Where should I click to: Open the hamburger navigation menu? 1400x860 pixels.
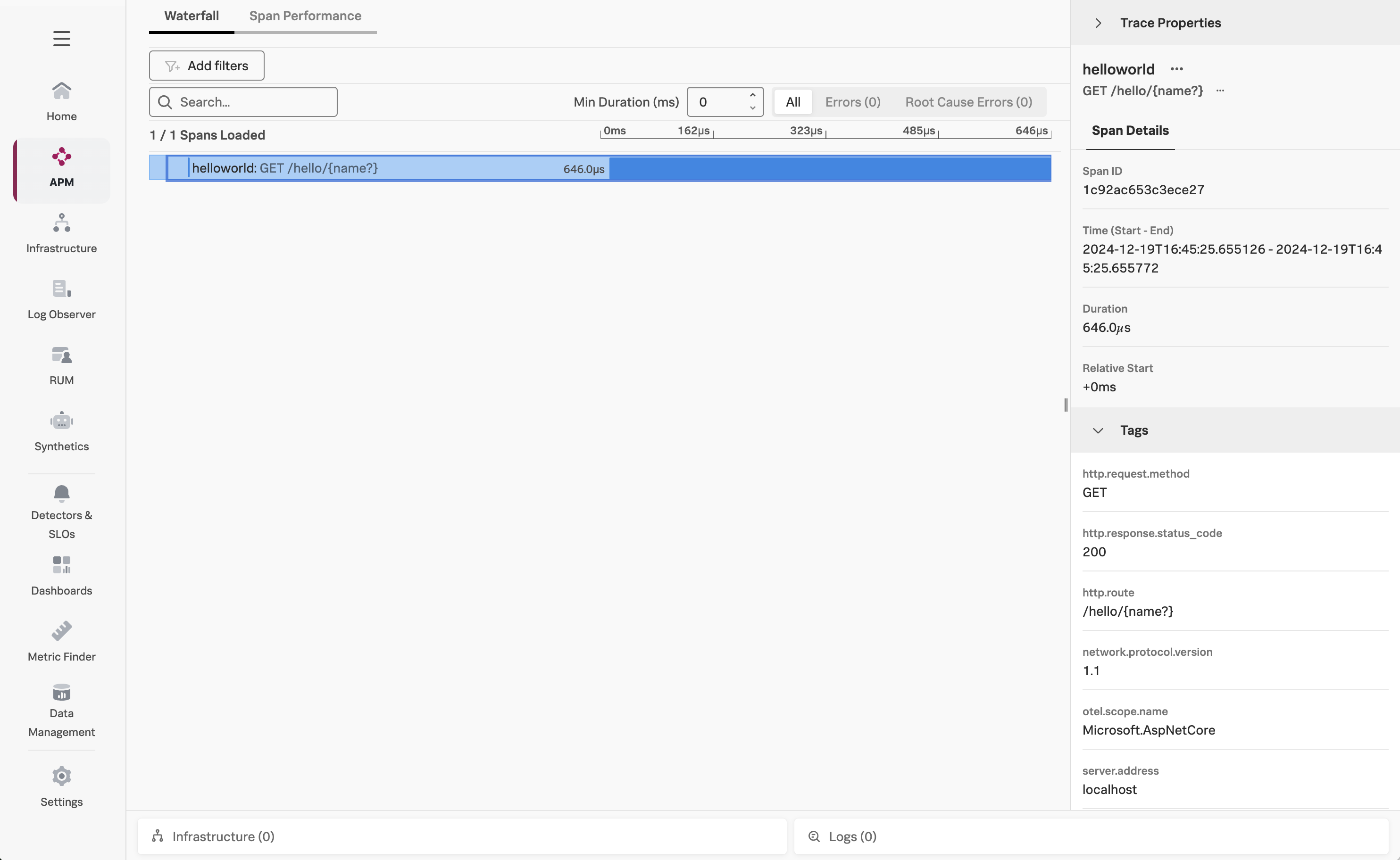pyautogui.click(x=61, y=39)
